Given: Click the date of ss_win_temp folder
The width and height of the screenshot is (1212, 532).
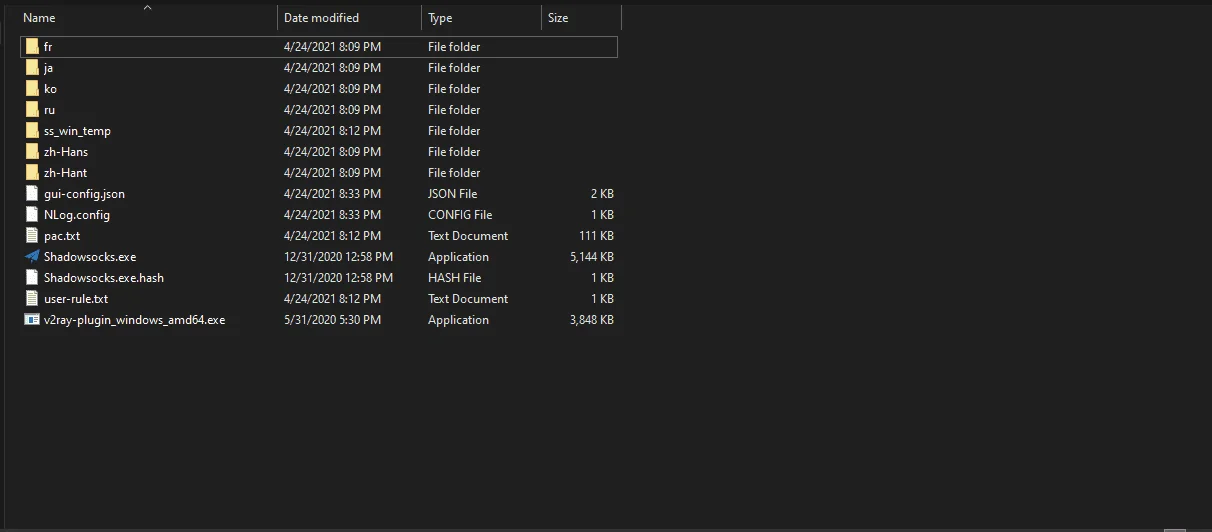Looking at the screenshot, I should [332, 131].
